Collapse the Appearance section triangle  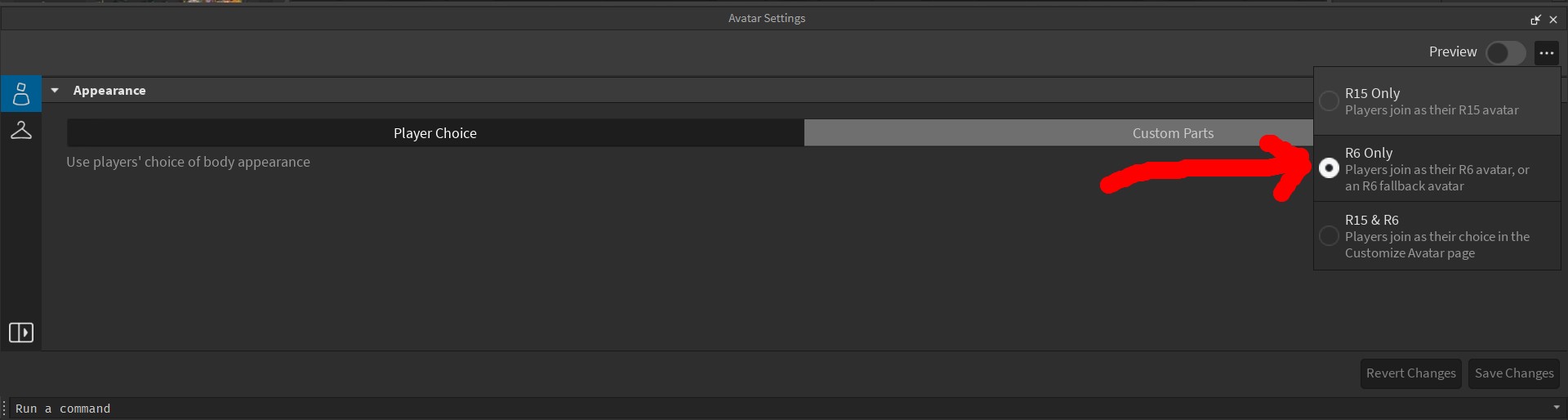55,91
